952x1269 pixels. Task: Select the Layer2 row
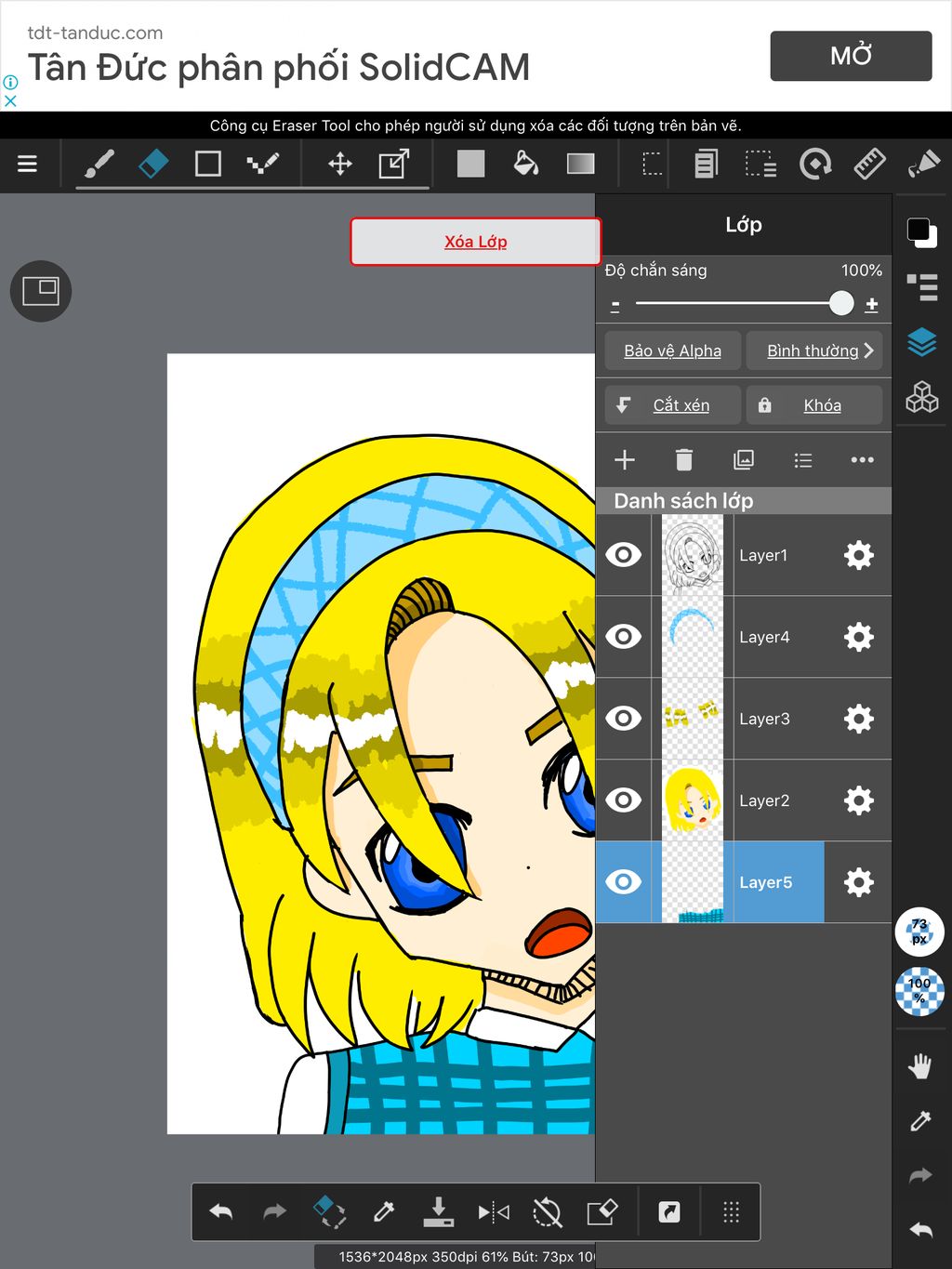[744, 800]
